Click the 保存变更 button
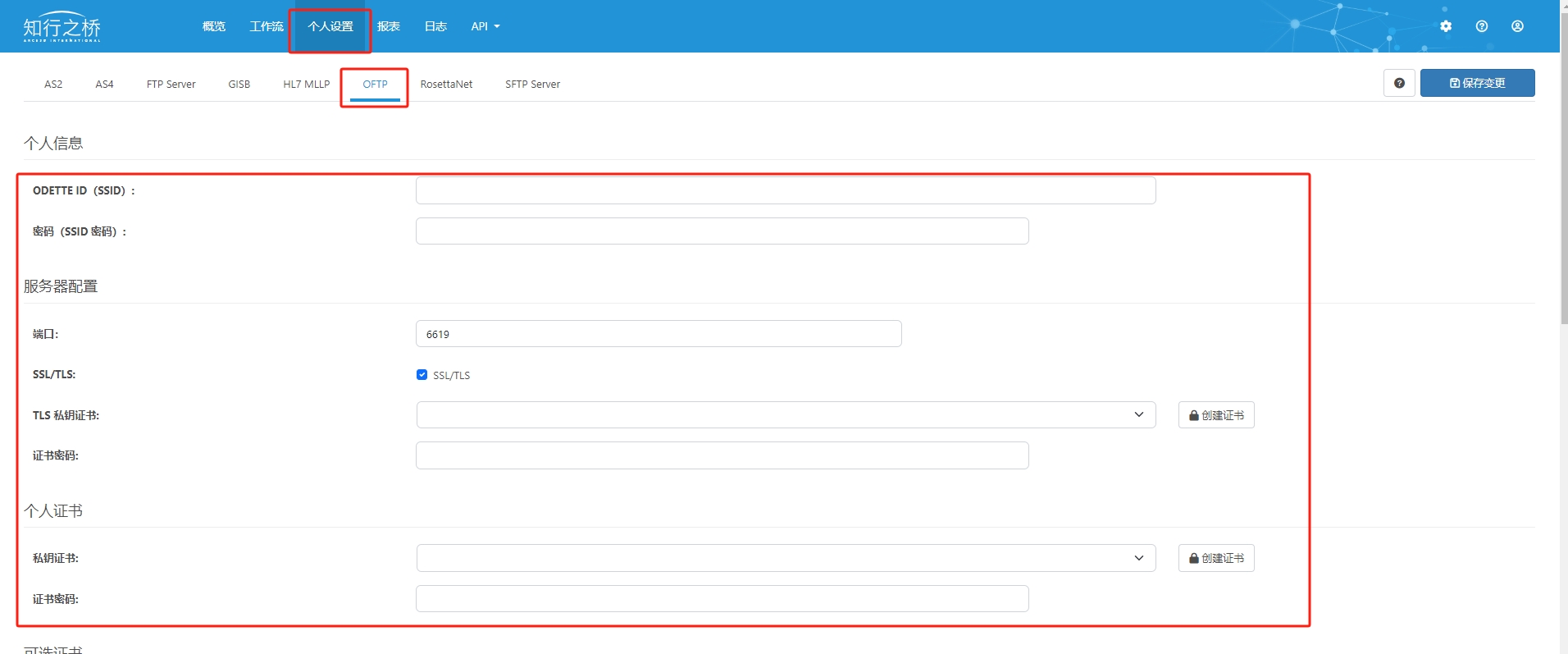 click(1477, 83)
